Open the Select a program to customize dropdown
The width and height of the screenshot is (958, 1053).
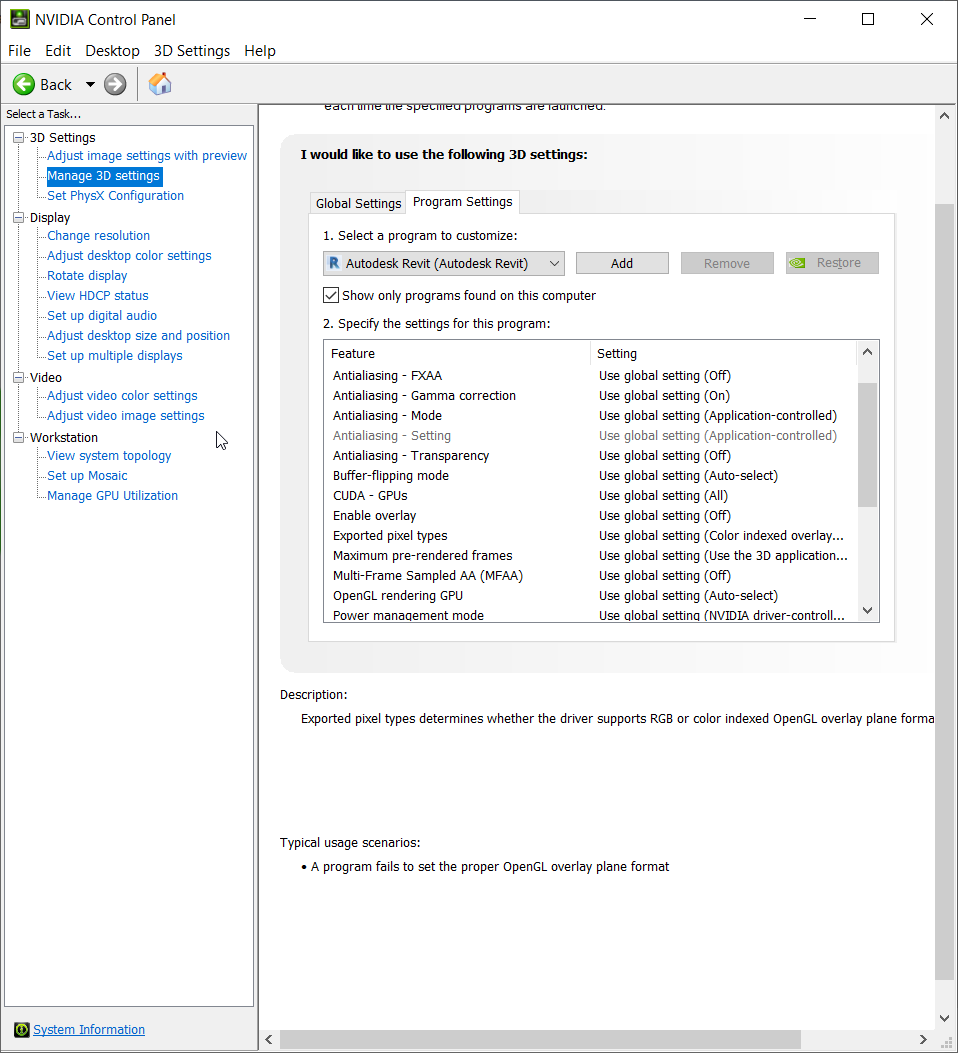(553, 262)
